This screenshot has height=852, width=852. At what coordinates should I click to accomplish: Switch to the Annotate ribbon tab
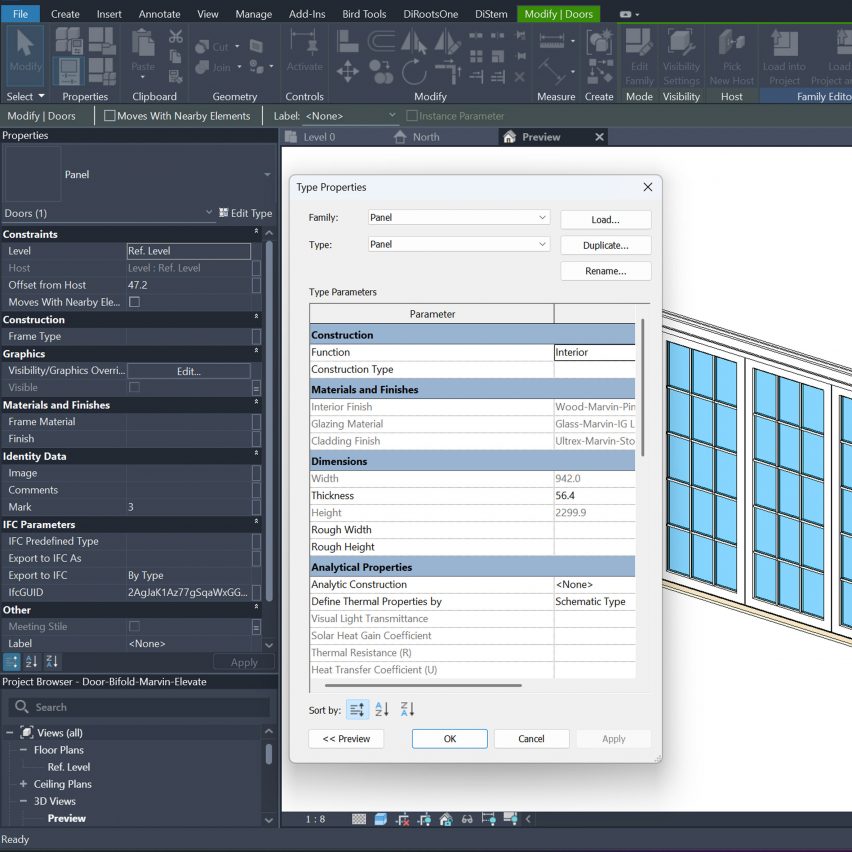[159, 14]
